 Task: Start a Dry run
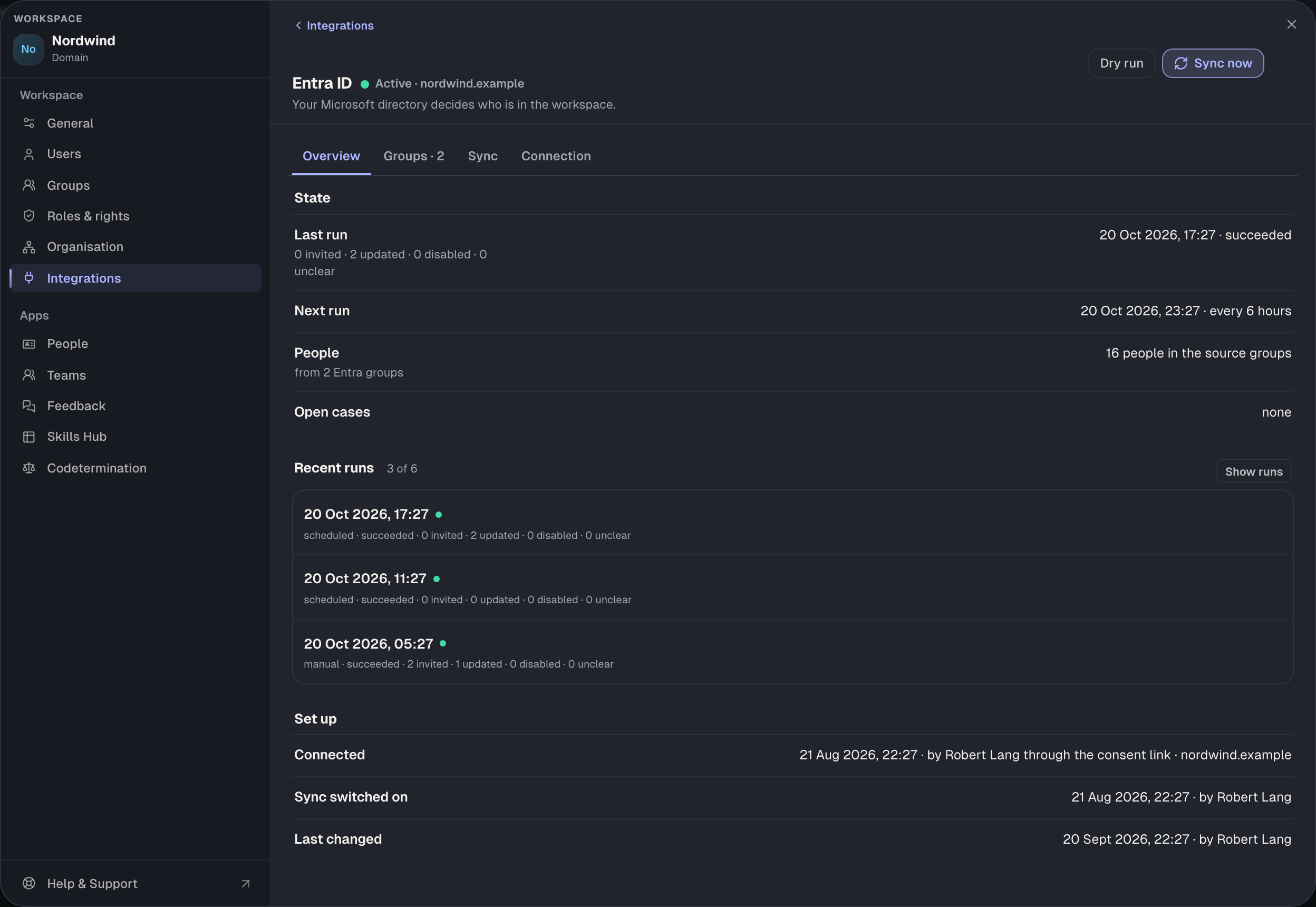tap(1121, 63)
